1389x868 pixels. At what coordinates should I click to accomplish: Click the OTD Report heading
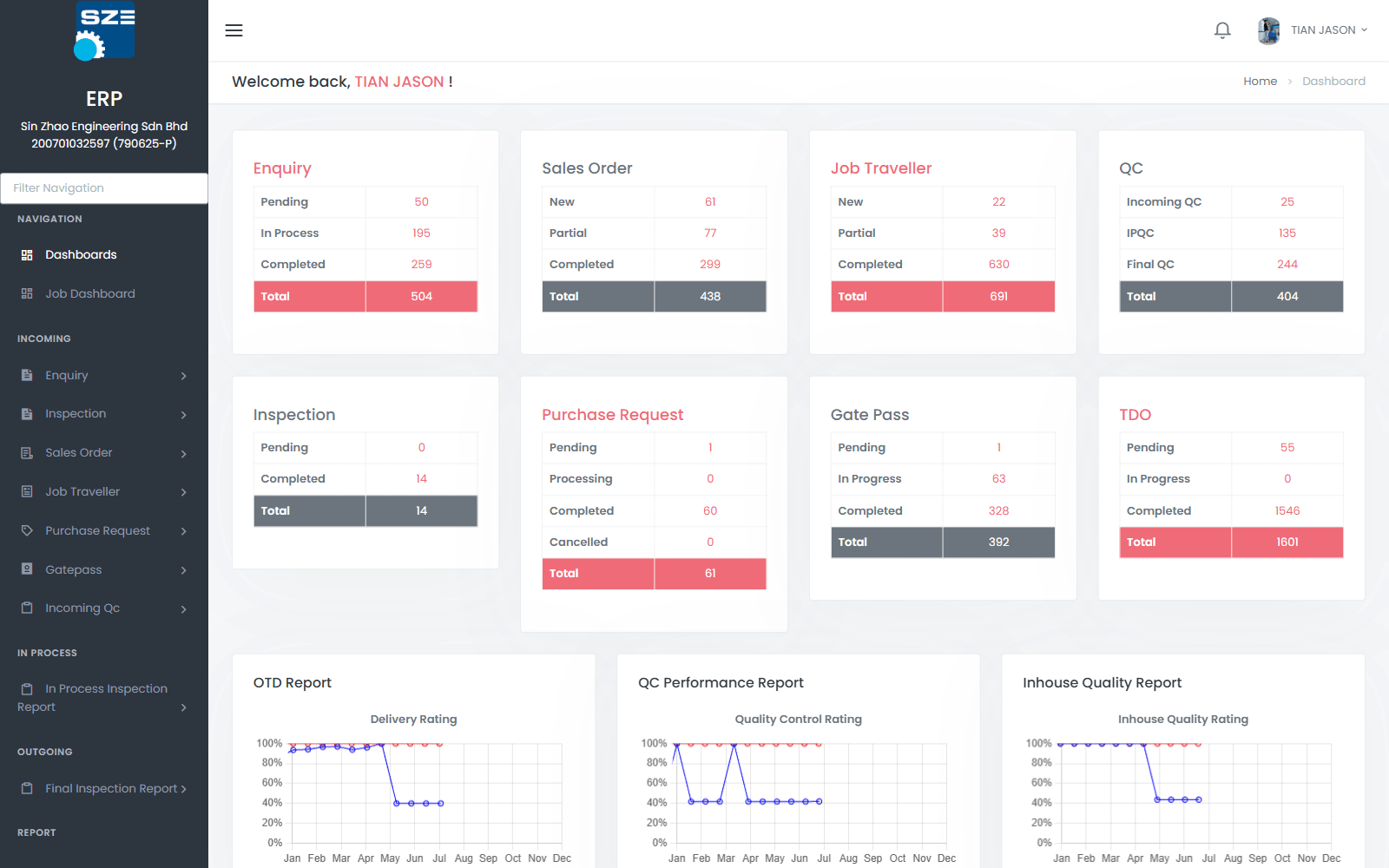[292, 683]
